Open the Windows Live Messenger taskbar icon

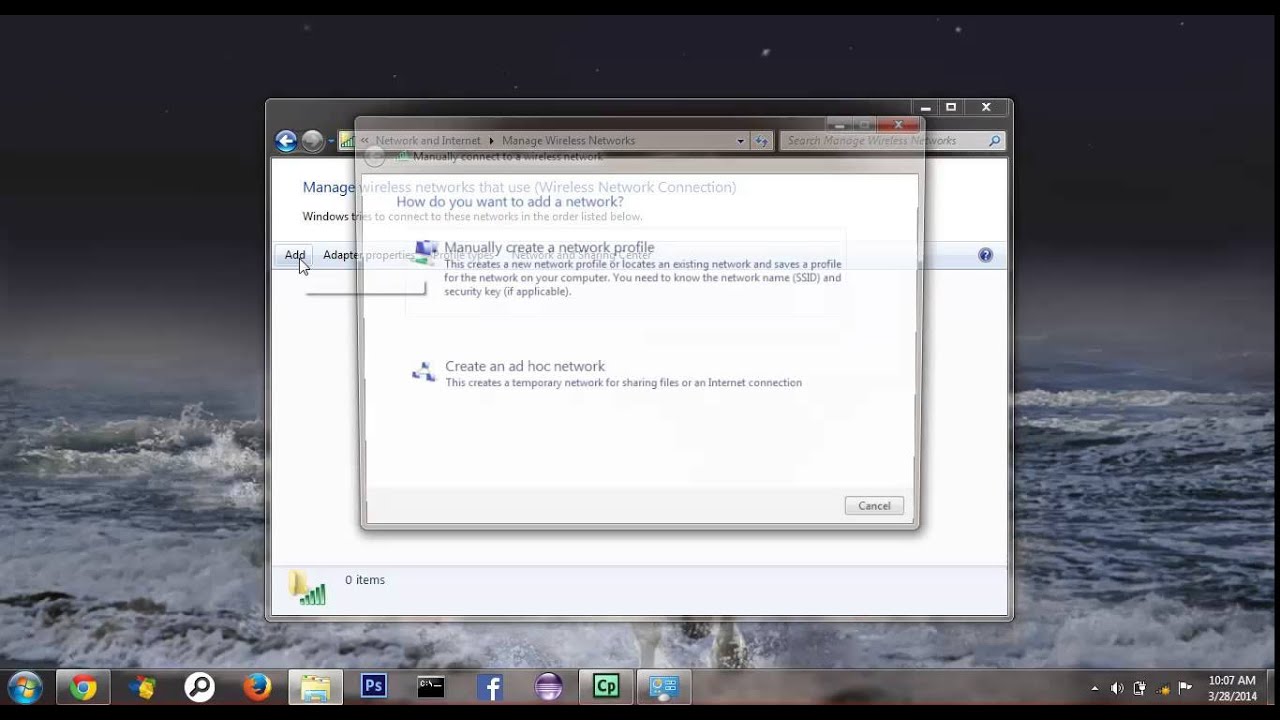(141, 687)
